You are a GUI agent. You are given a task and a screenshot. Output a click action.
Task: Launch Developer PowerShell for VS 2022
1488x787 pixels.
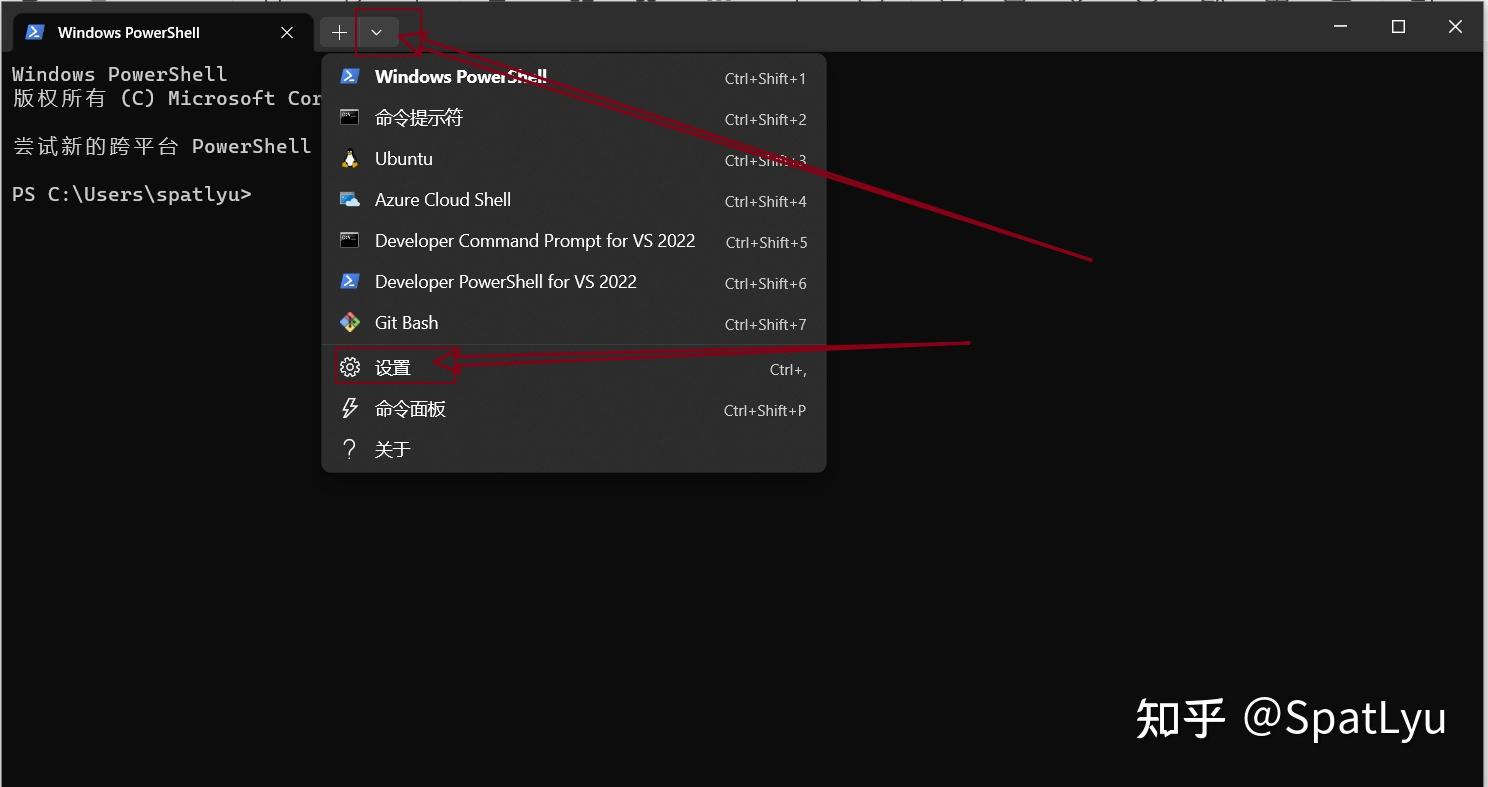pos(505,281)
